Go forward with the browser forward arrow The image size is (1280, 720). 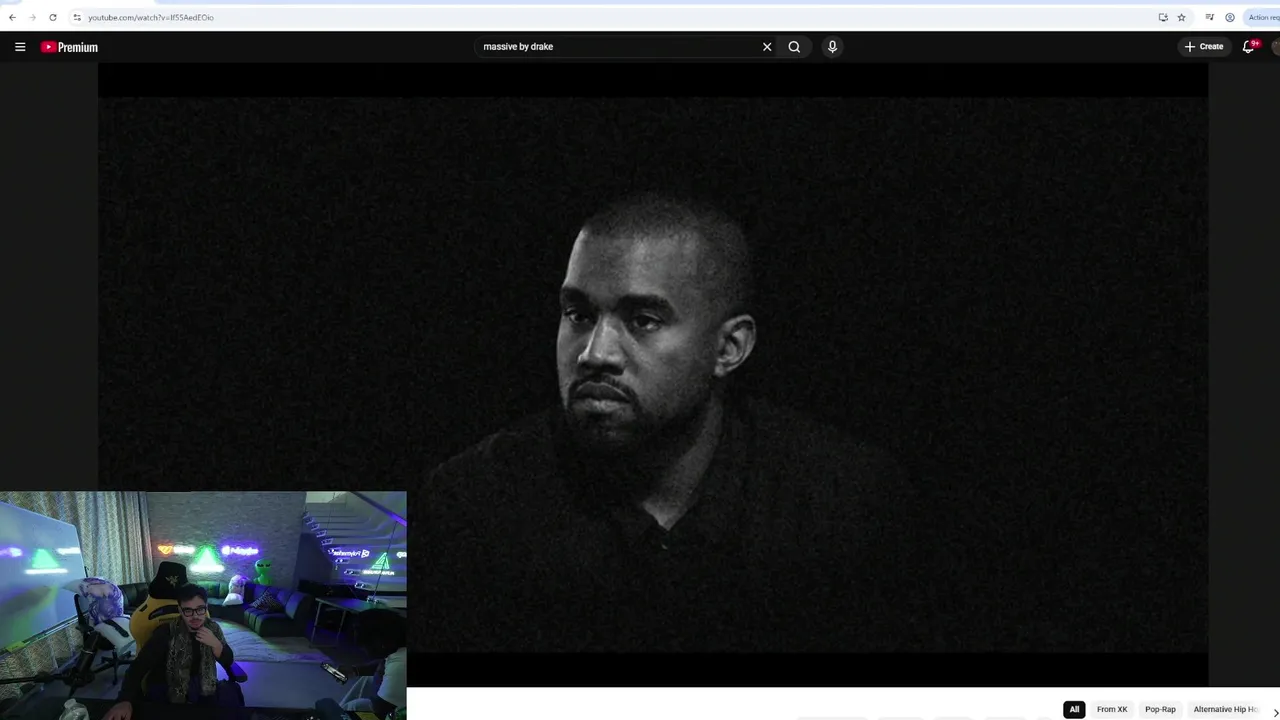click(32, 17)
